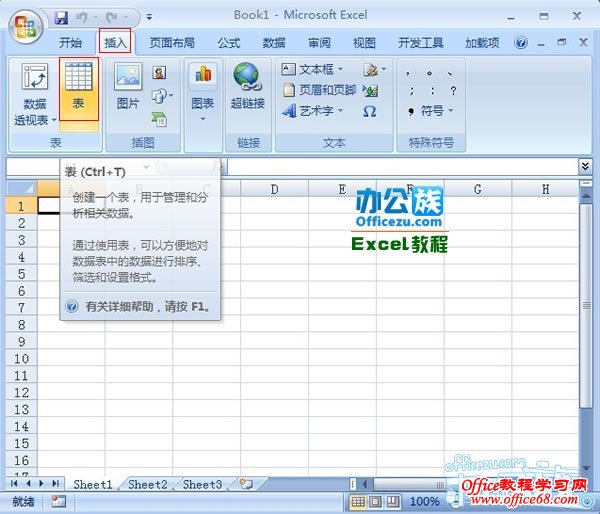Open the 图表 chart button

point(203,92)
